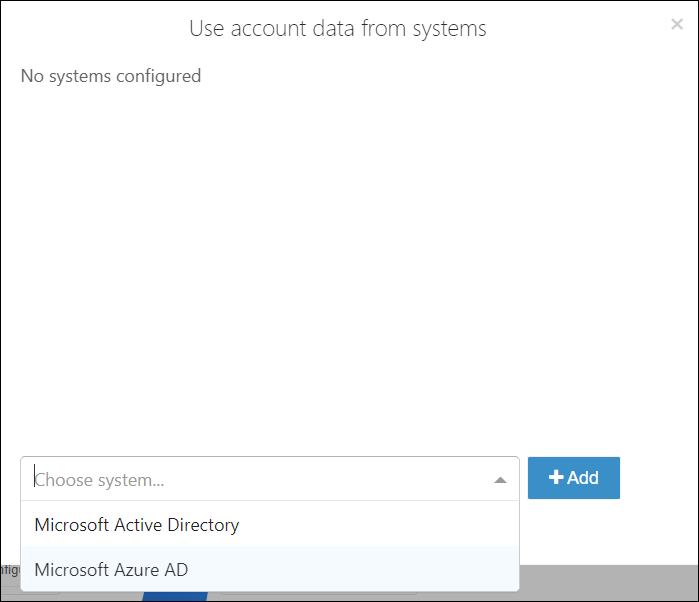Click the 'No systems configured' text
This screenshot has width=699, height=602.
[111, 76]
